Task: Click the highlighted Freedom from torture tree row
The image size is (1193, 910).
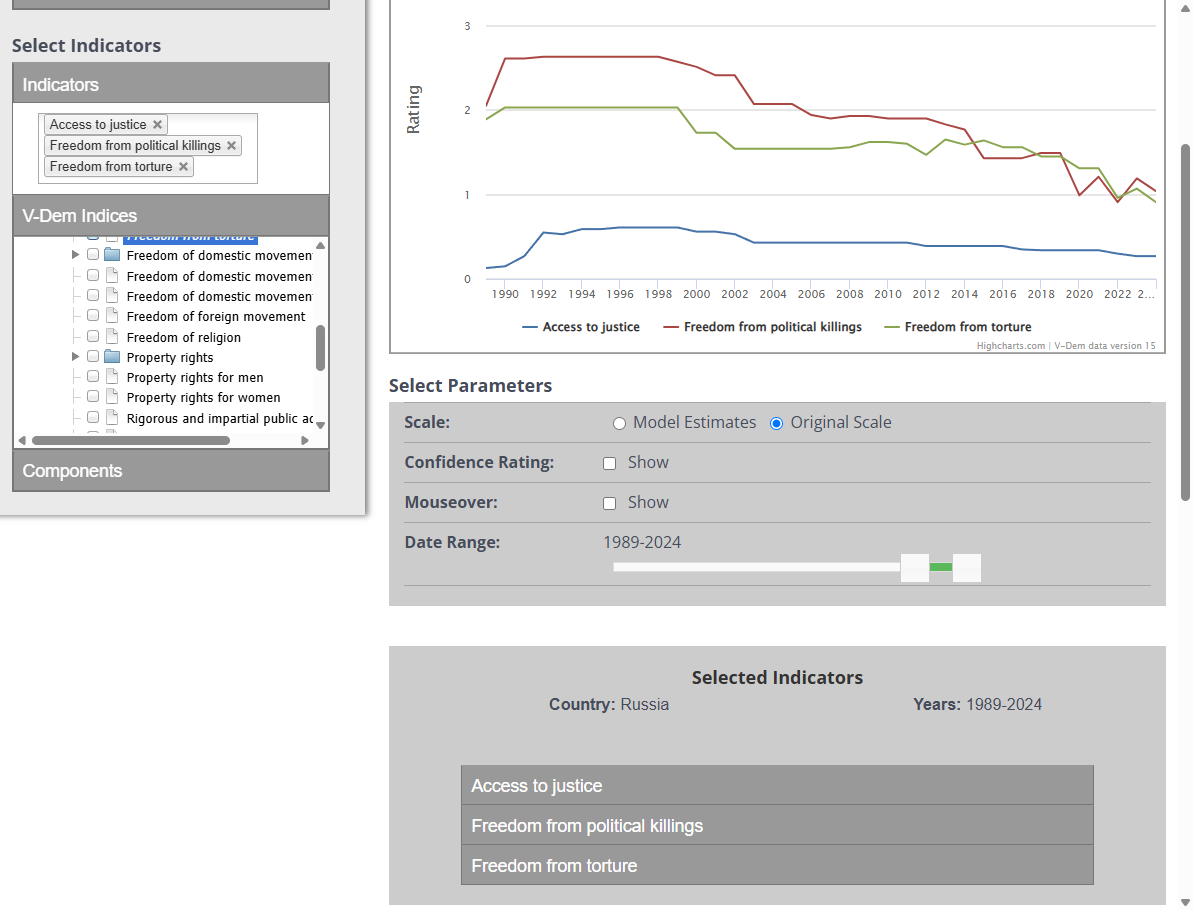Action: (x=191, y=239)
